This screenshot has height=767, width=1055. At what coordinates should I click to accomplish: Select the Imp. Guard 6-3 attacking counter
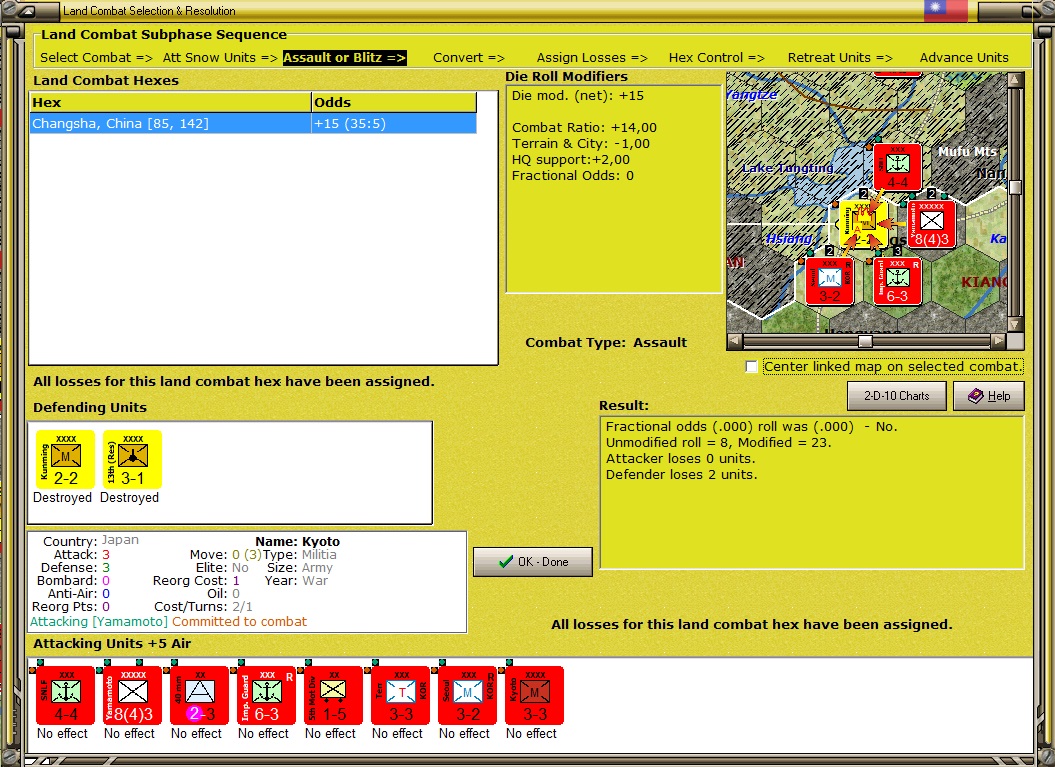pos(266,696)
